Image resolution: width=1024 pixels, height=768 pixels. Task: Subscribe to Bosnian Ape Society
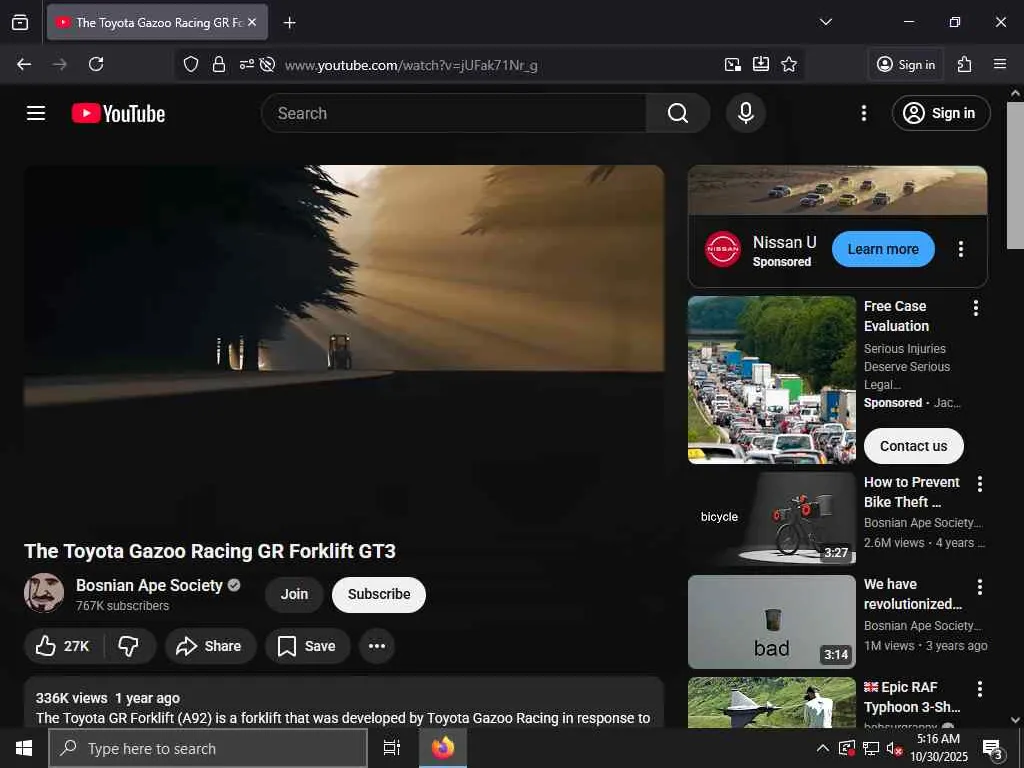pos(379,595)
